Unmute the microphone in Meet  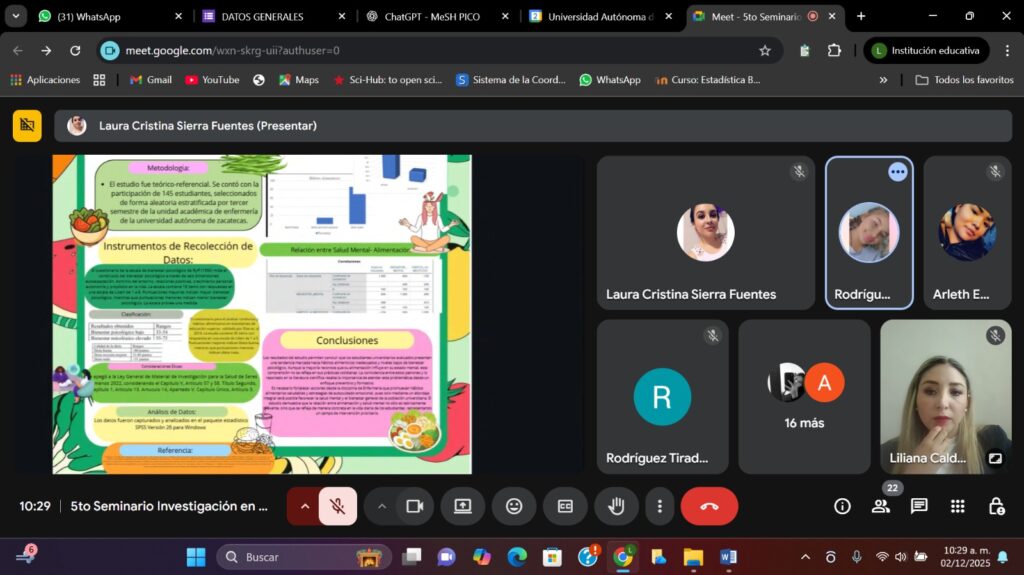click(338, 506)
